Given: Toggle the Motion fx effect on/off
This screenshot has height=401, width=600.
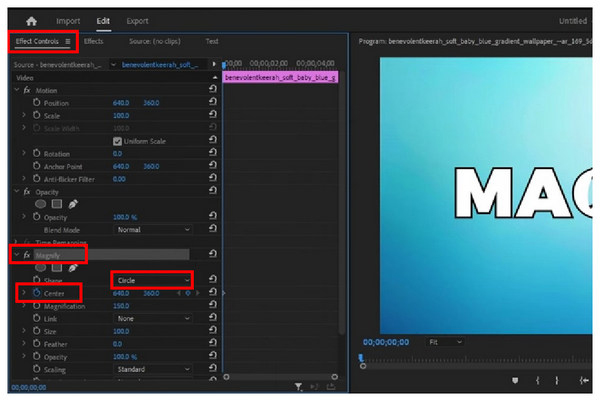Looking at the screenshot, I should 27,88.
